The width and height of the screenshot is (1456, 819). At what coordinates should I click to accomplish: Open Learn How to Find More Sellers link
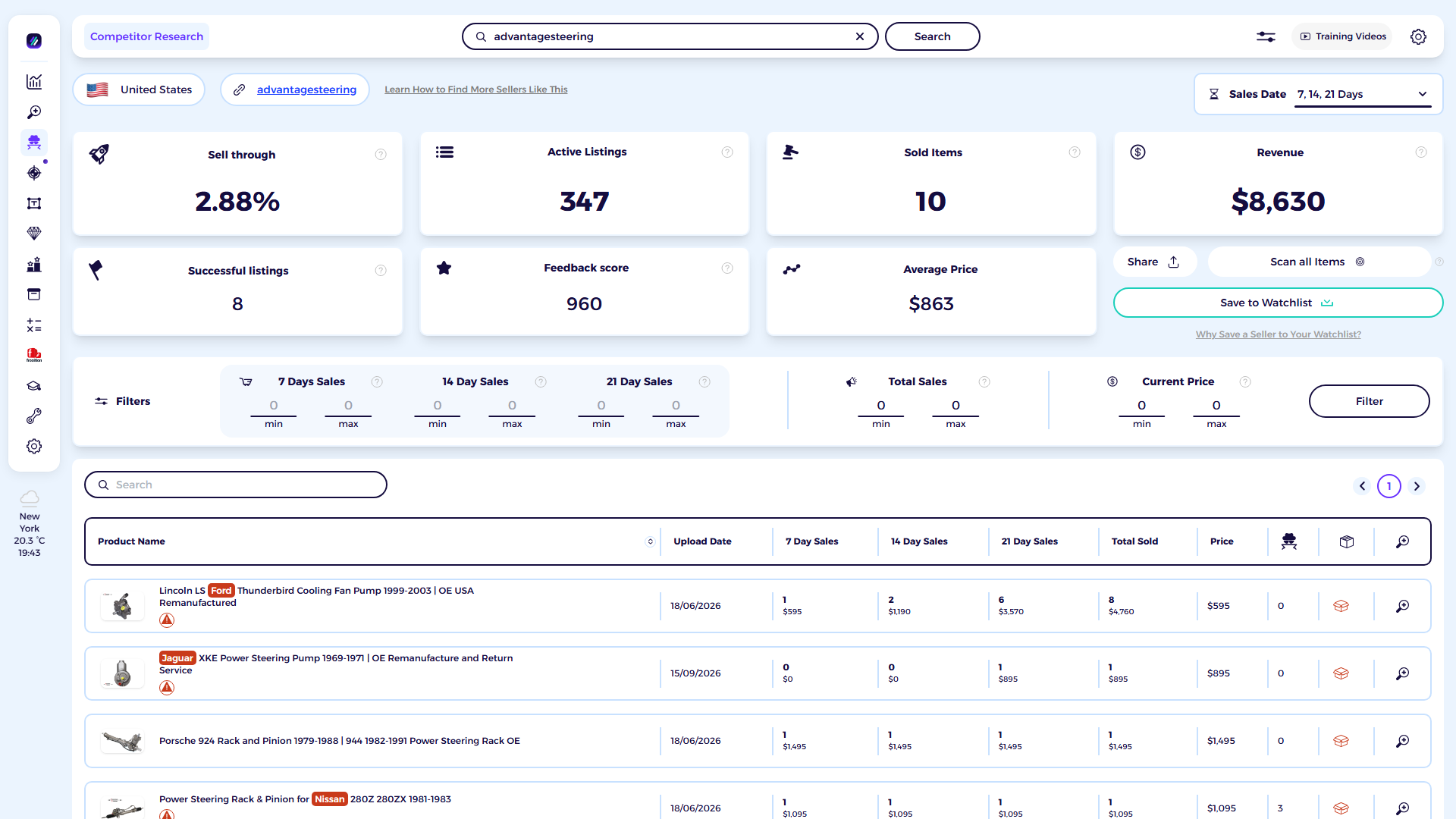pos(475,89)
